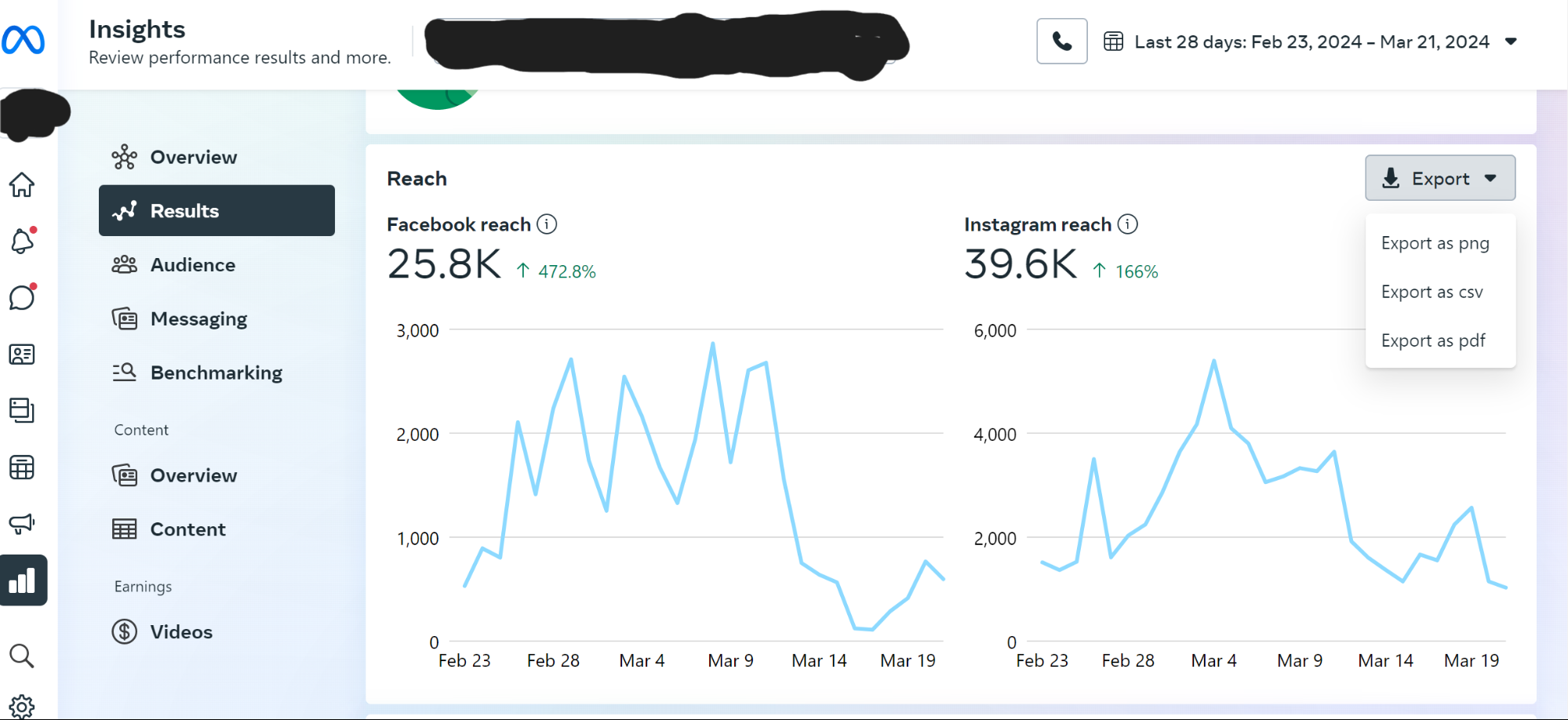This screenshot has height=720, width=1568.
Task: Open the Benchmarking section
Action: tap(216, 373)
